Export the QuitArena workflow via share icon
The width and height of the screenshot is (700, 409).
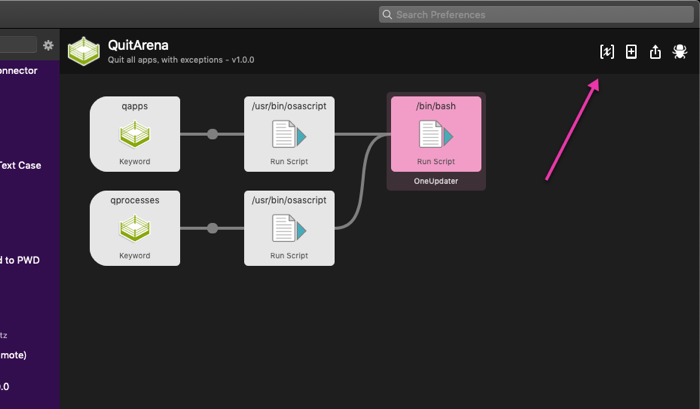tap(655, 52)
